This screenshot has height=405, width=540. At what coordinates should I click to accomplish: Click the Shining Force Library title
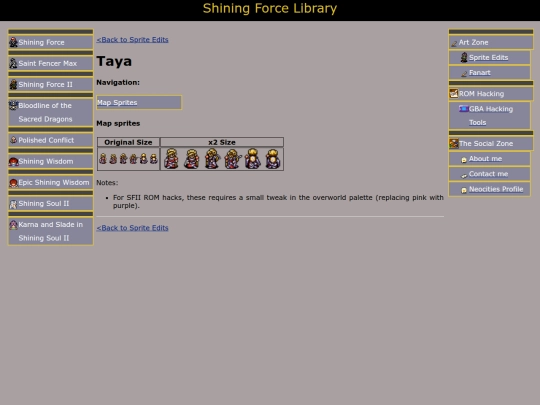point(270,9)
